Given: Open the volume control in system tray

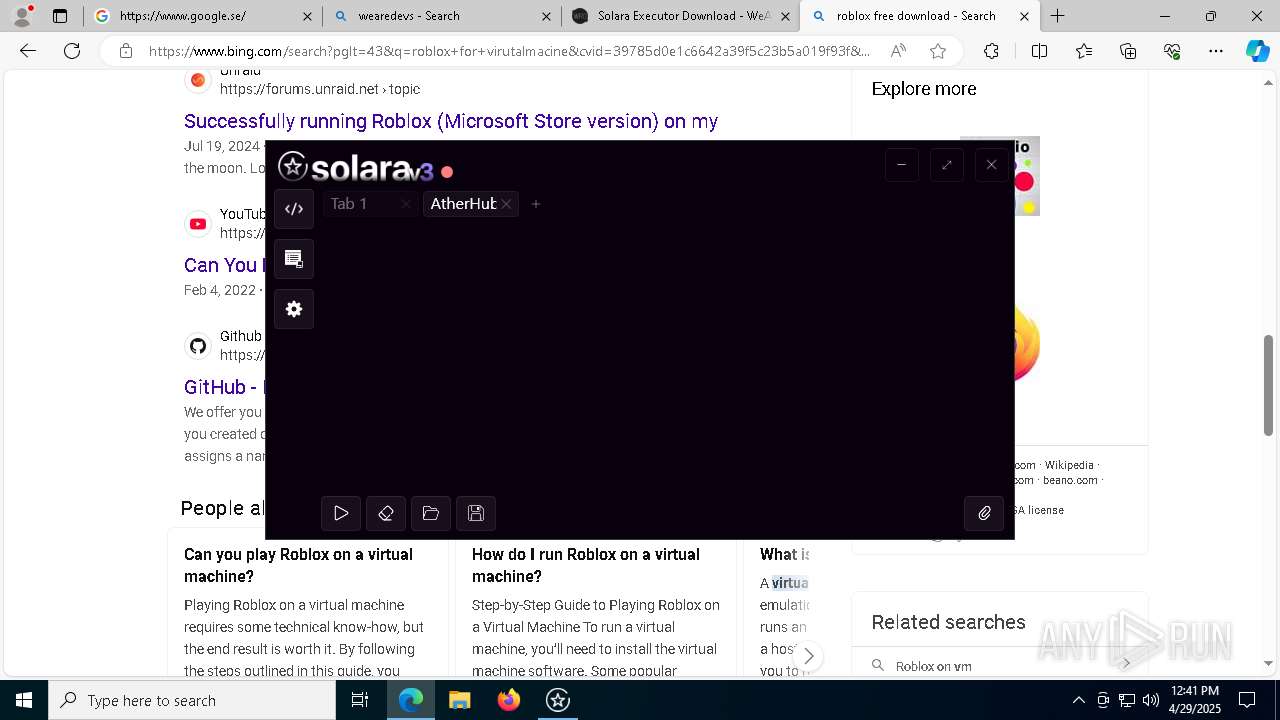Looking at the screenshot, I should 1150,700.
